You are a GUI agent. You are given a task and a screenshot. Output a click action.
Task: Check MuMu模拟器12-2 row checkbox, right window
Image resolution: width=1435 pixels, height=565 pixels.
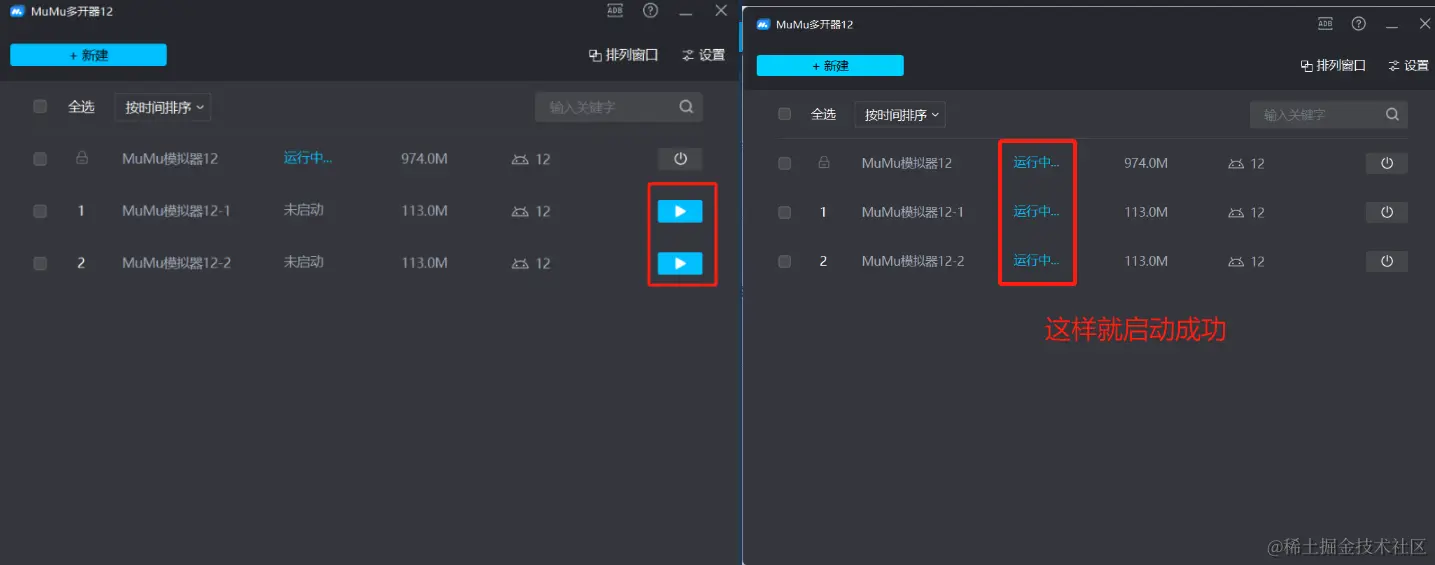tap(784, 261)
